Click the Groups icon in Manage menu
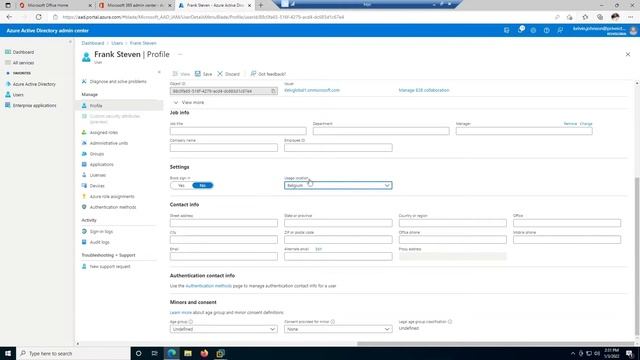Image resolution: width=640 pixels, height=360 pixels. coord(84,153)
